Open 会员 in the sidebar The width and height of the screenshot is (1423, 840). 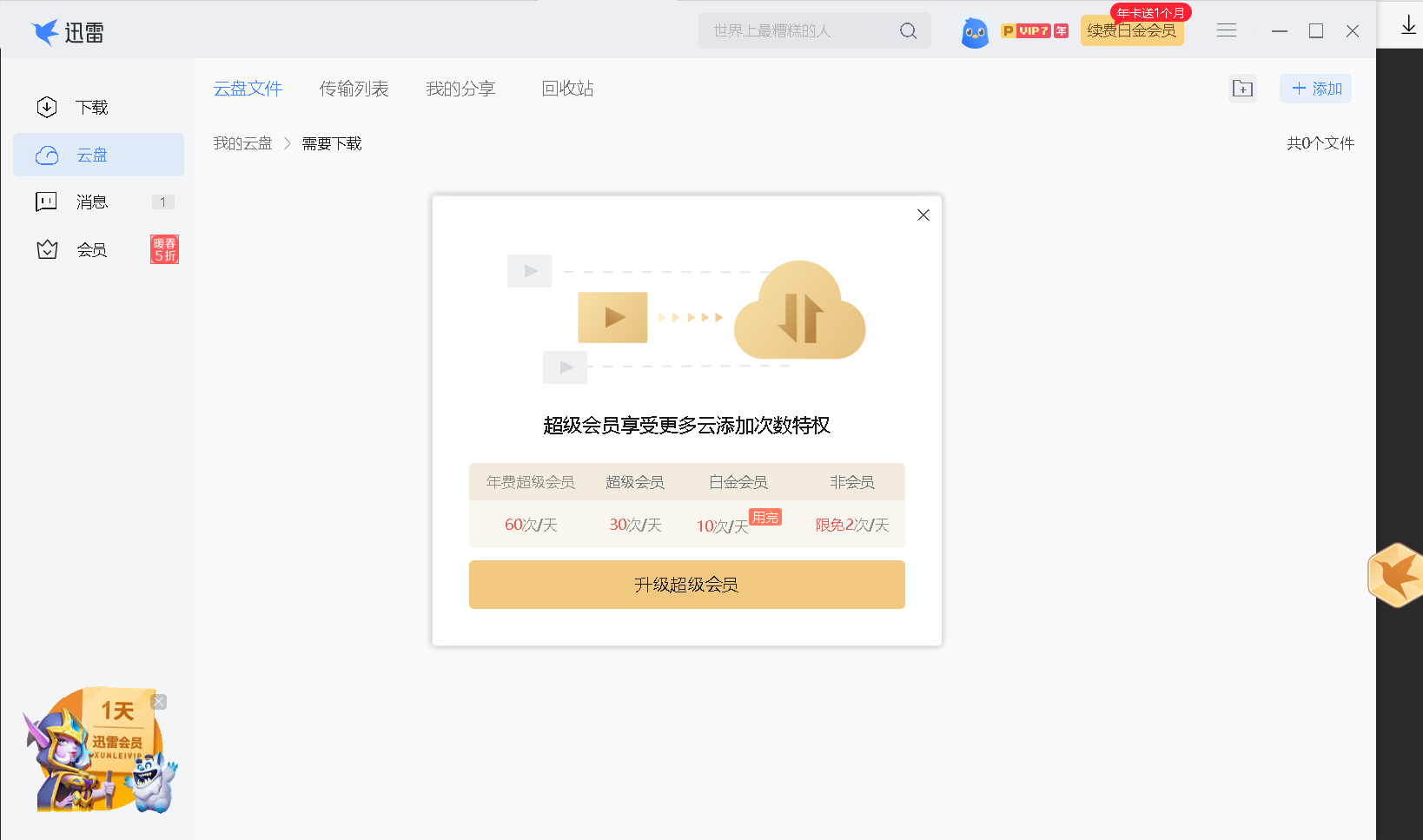[91, 250]
